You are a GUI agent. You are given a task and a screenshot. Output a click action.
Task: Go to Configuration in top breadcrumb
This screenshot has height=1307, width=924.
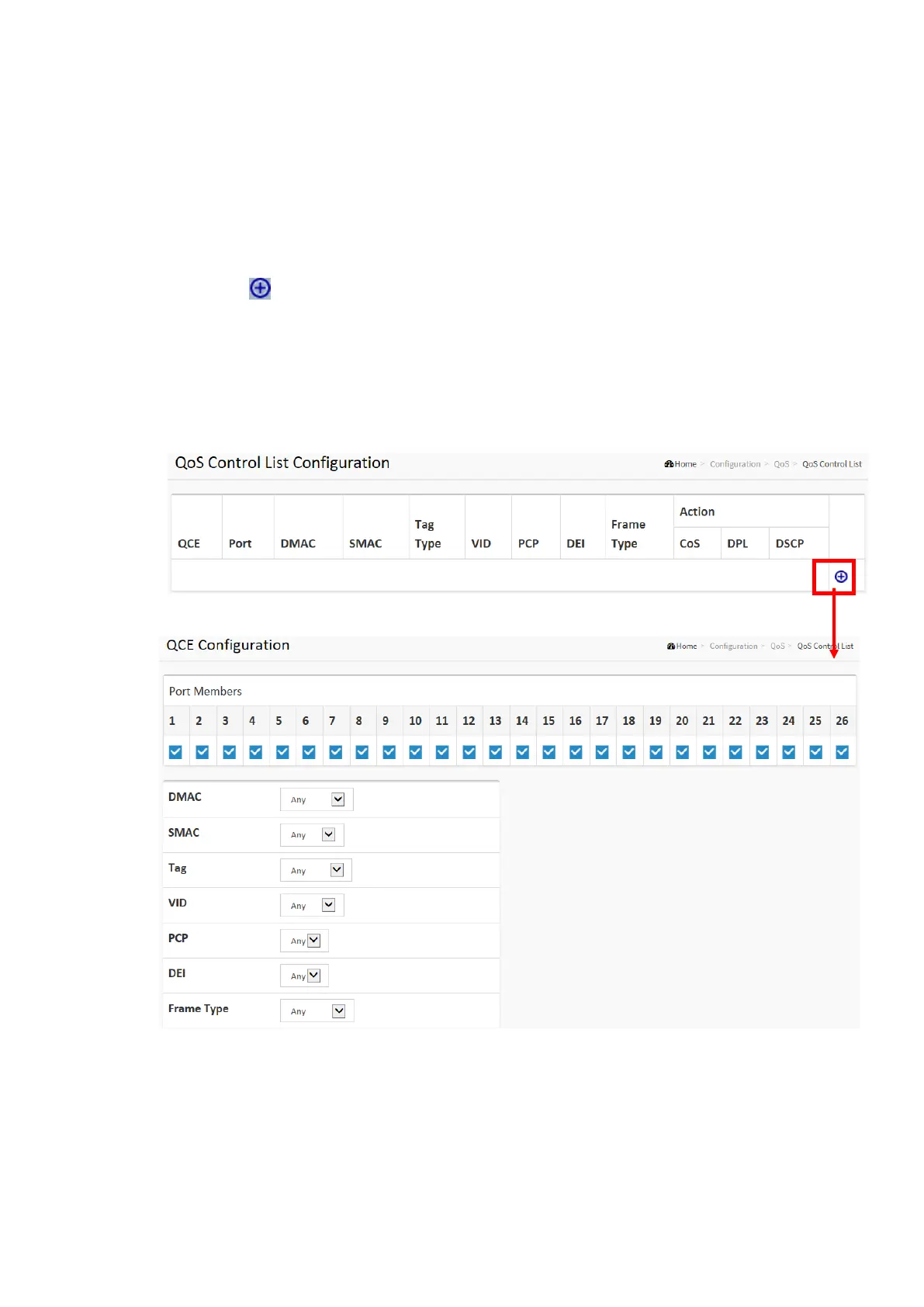pos(735,464)
